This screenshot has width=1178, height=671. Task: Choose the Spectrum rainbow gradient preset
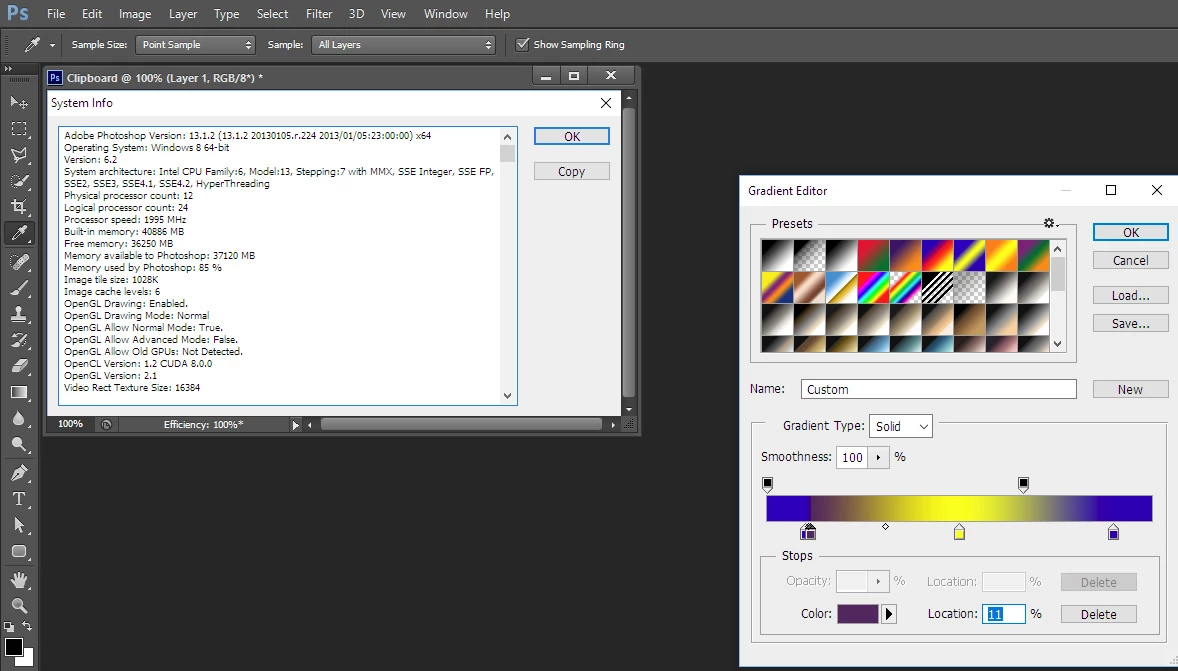pyautogui.click(x=873, y=287)
